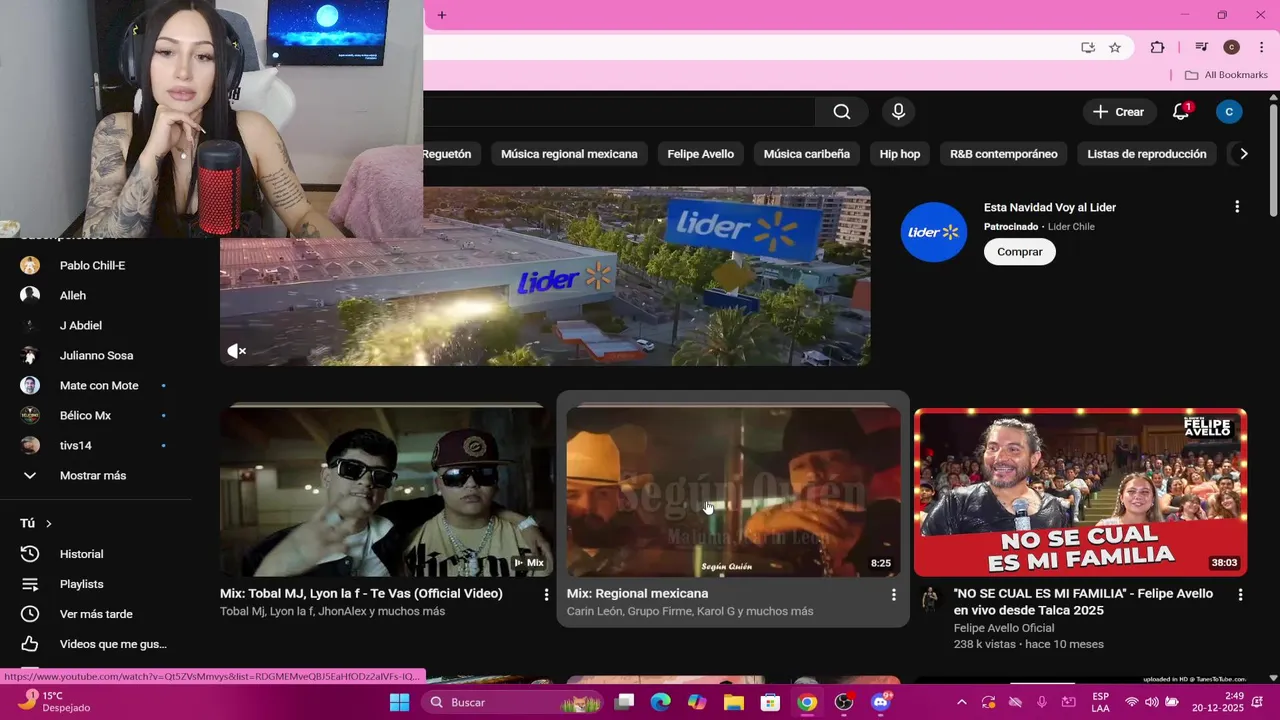The image size is (1280, 720).
Task: Open the weather widget 15°C Despejado
Action: click(54, 702)
